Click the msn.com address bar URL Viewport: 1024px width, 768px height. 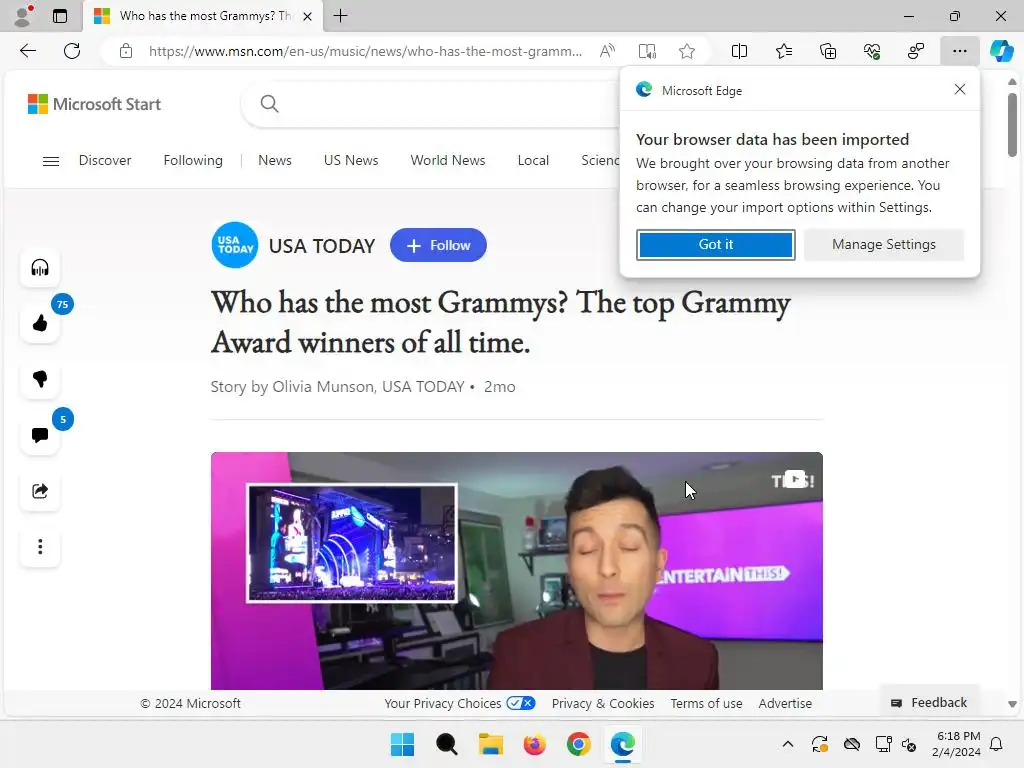365,51
